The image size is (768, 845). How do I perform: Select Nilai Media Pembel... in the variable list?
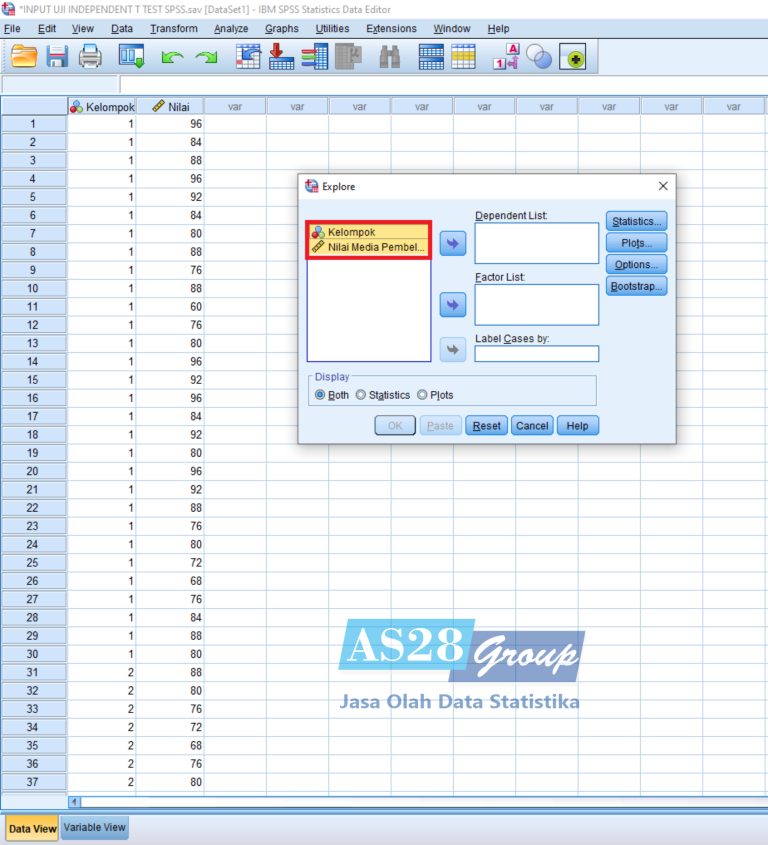tap(369, 247)
